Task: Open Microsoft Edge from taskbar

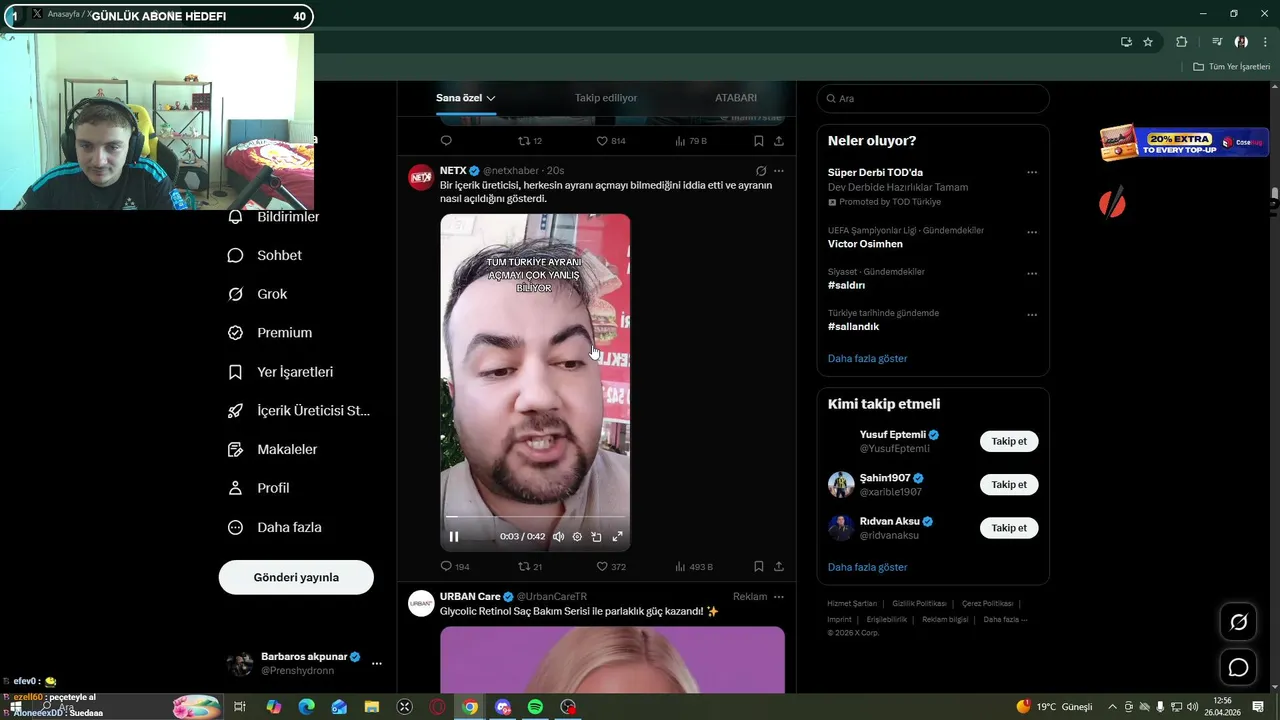Action: [x=307, y=707]
